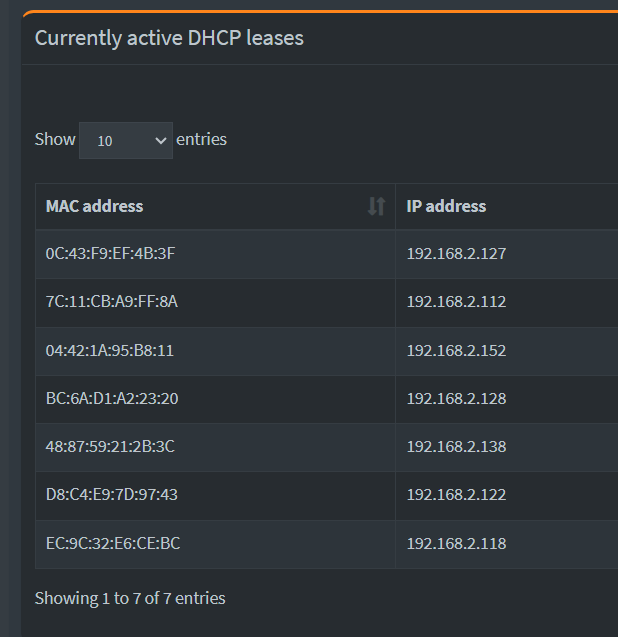Select MAC address 48:87:59:21:2B:3C
This screenshot has height=637, width=618.
[110, 446]
